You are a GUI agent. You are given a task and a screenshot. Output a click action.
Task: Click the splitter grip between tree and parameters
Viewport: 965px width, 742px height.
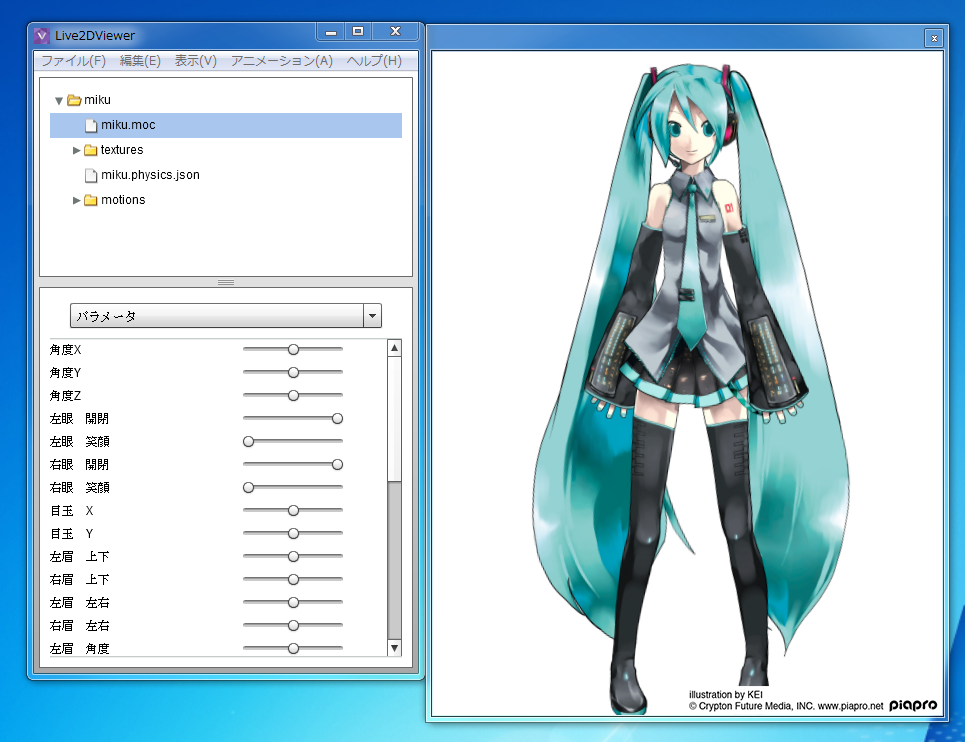pyautogui.click(x=226, y=282)
